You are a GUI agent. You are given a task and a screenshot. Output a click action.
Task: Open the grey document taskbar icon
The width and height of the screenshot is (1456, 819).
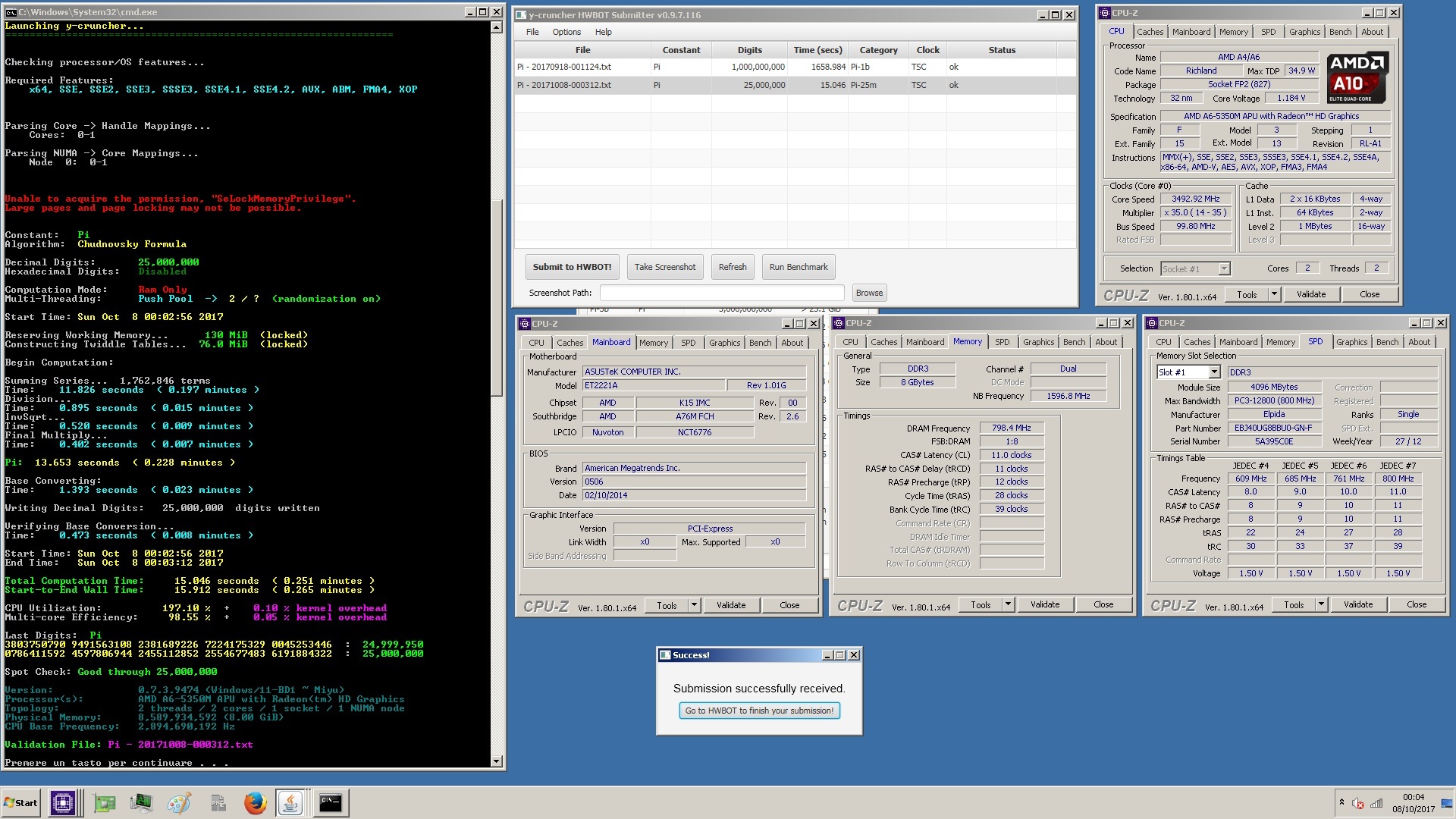coord(218,803)
